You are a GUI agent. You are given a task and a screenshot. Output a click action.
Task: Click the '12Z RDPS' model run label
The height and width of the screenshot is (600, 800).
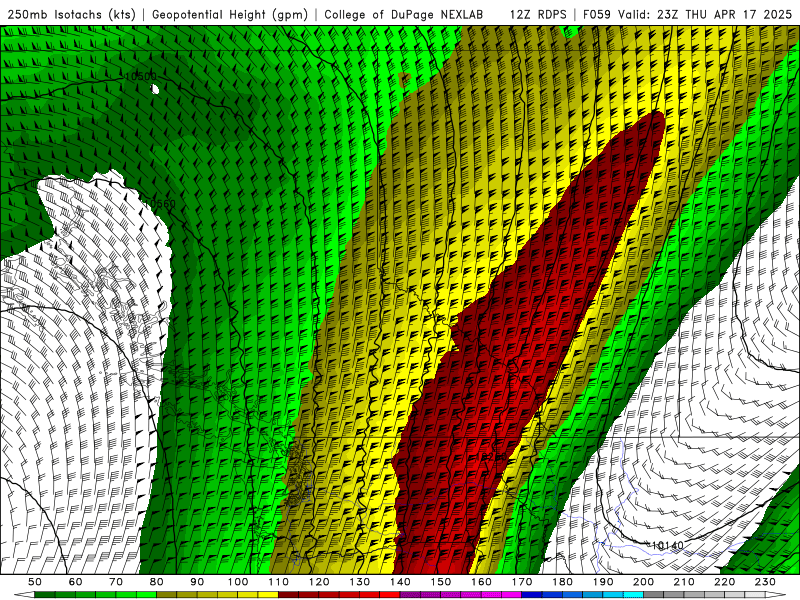[x=538, y=14]
